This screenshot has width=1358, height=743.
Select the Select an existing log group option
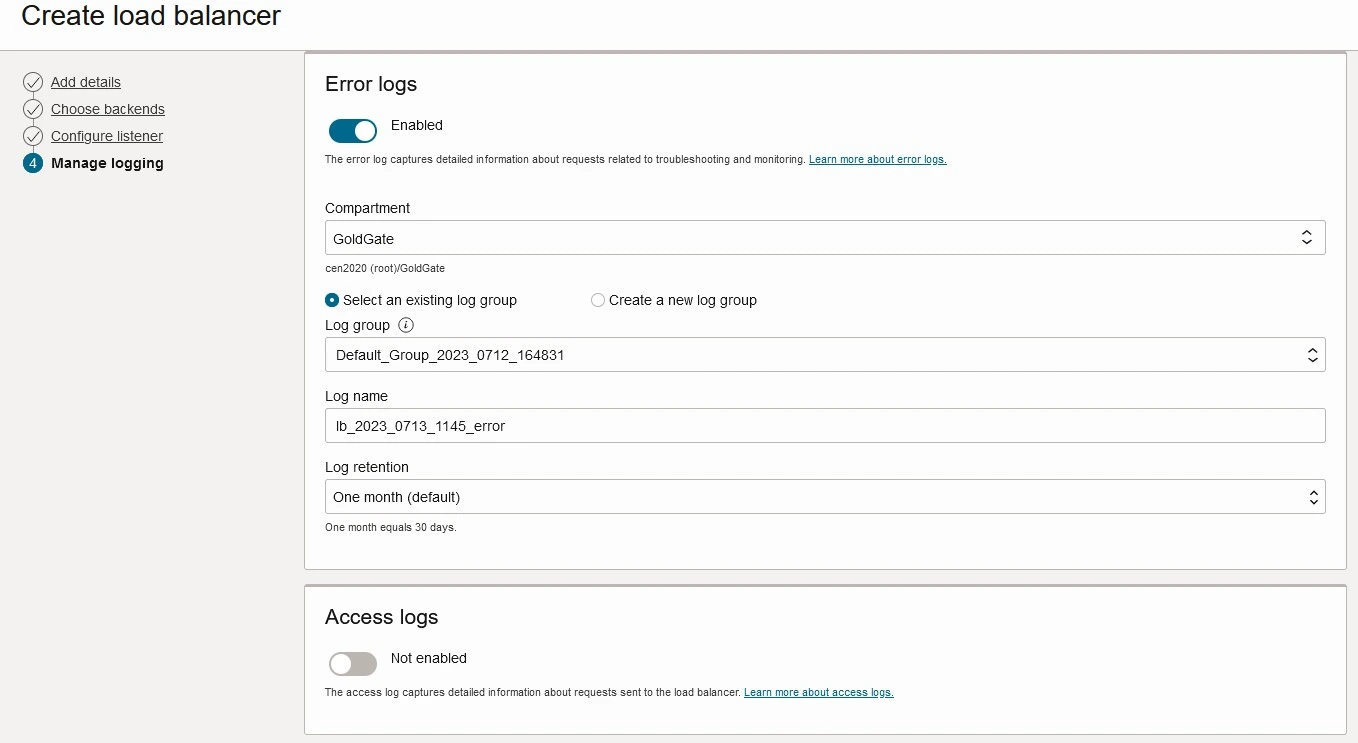[x=331, y=300]
